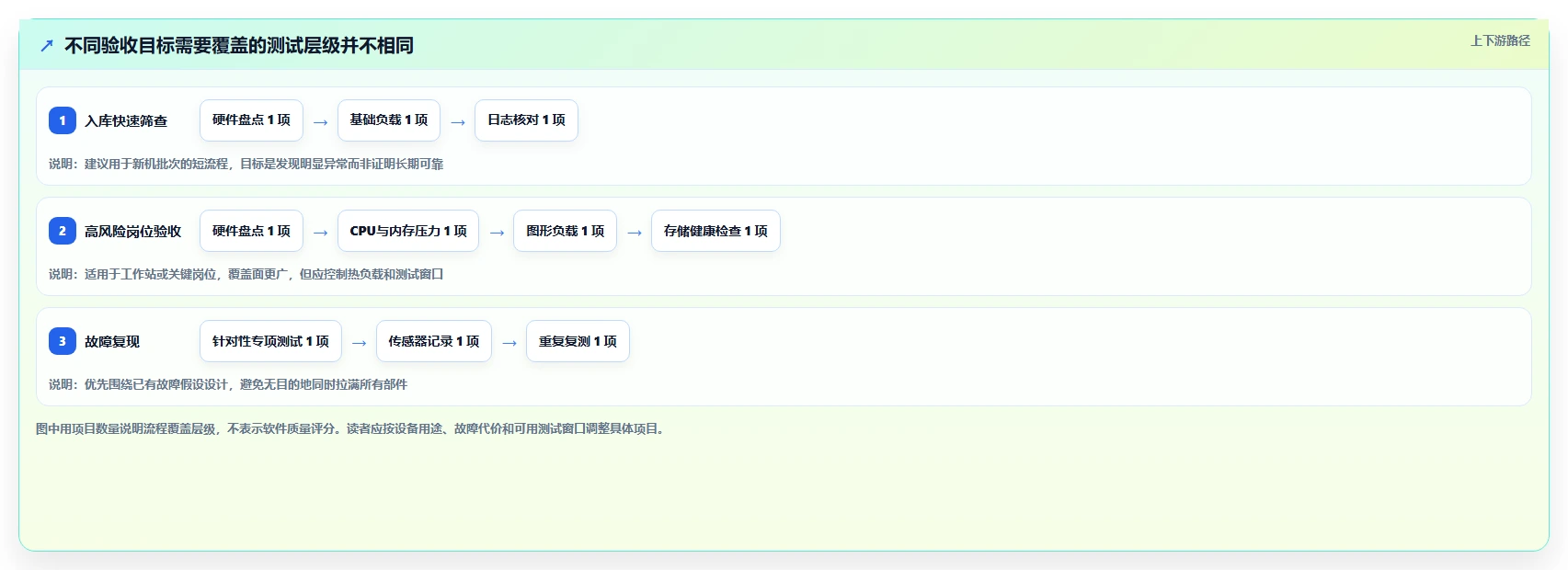
Task: Click the arrow between 硬件盘点 and 基础负载
Action: [x=320, y=122]
